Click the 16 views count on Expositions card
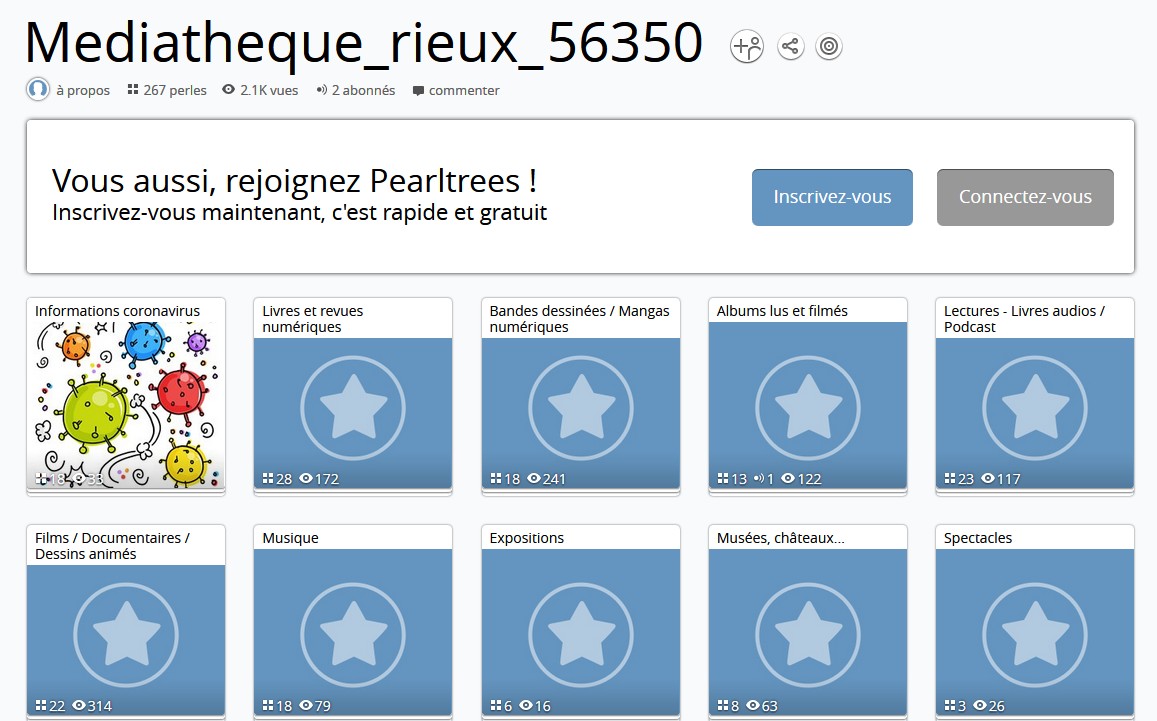 tap(535, 706)
